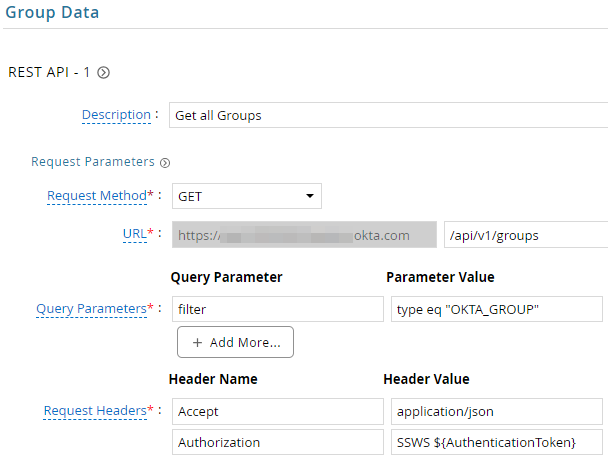
Task: Click the '+ Add More...' button
Action: [235, 342]
